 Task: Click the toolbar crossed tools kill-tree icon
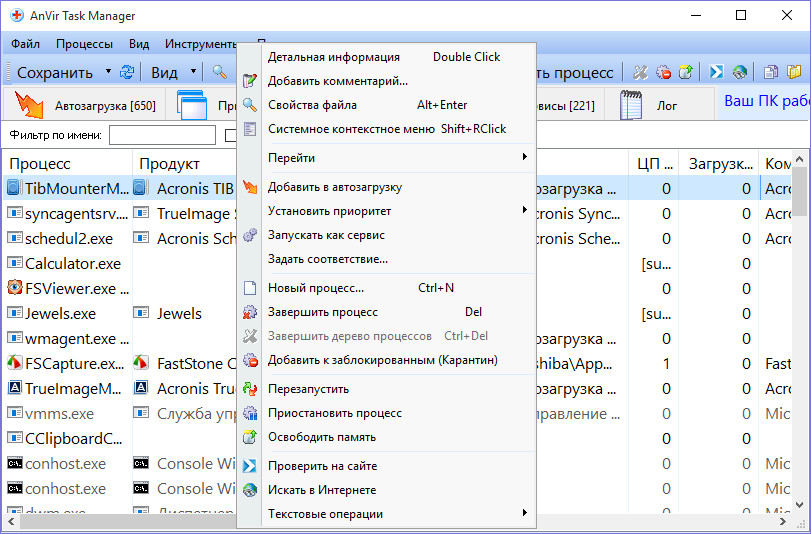click(640, 72)
